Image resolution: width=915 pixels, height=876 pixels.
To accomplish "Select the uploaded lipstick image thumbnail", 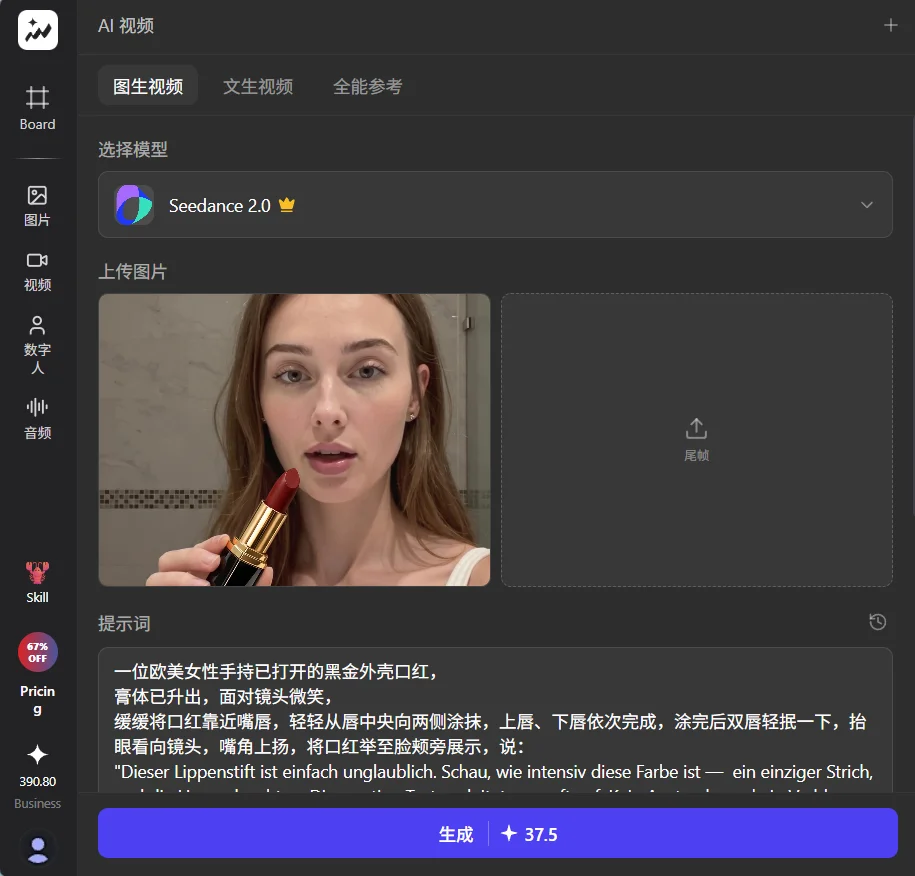I will pos(293,438).
